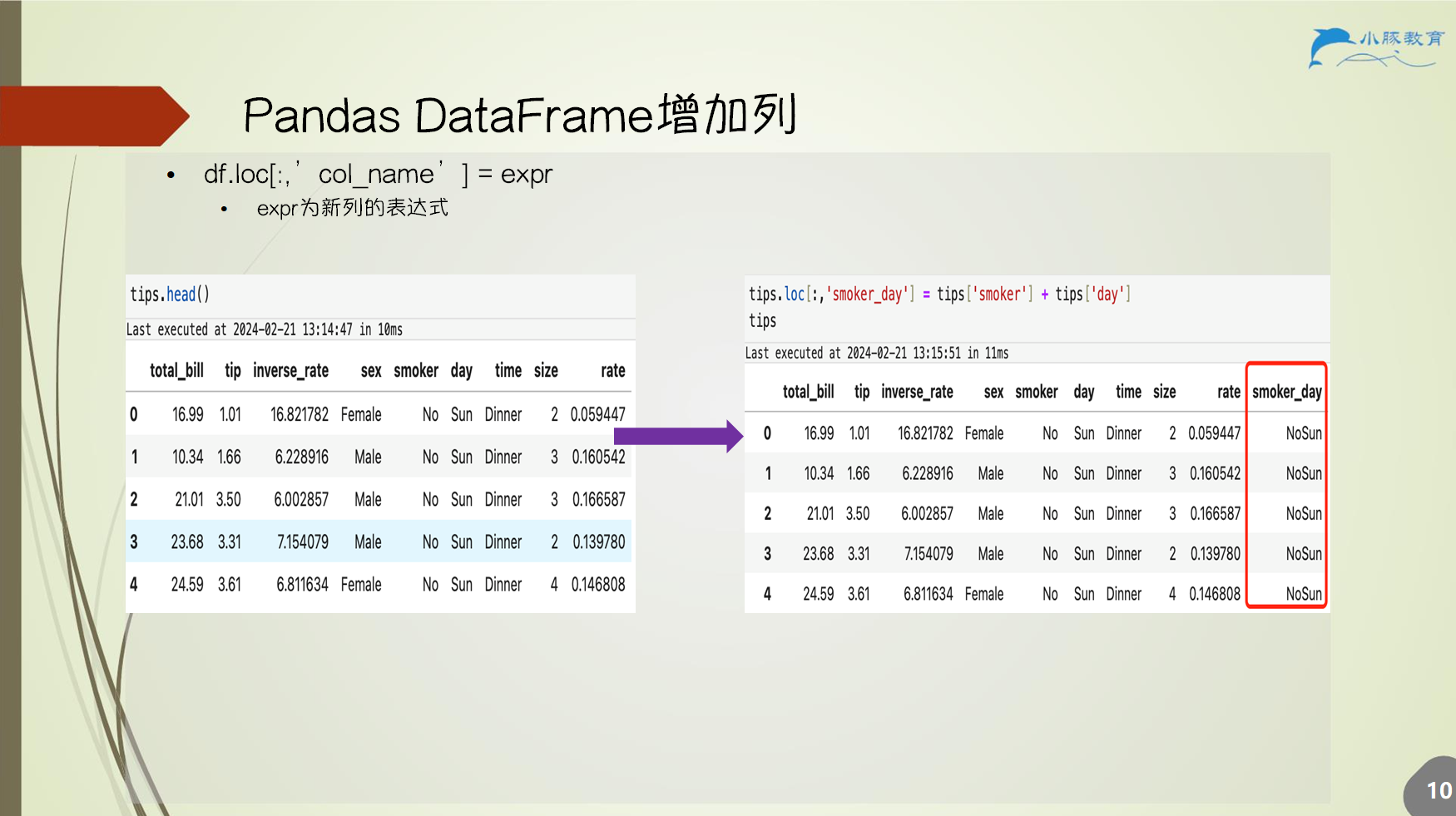The width and height of the screenshot is (1456, 816).
Task: Click 0.166587 in left table
Action: (598, 499)
